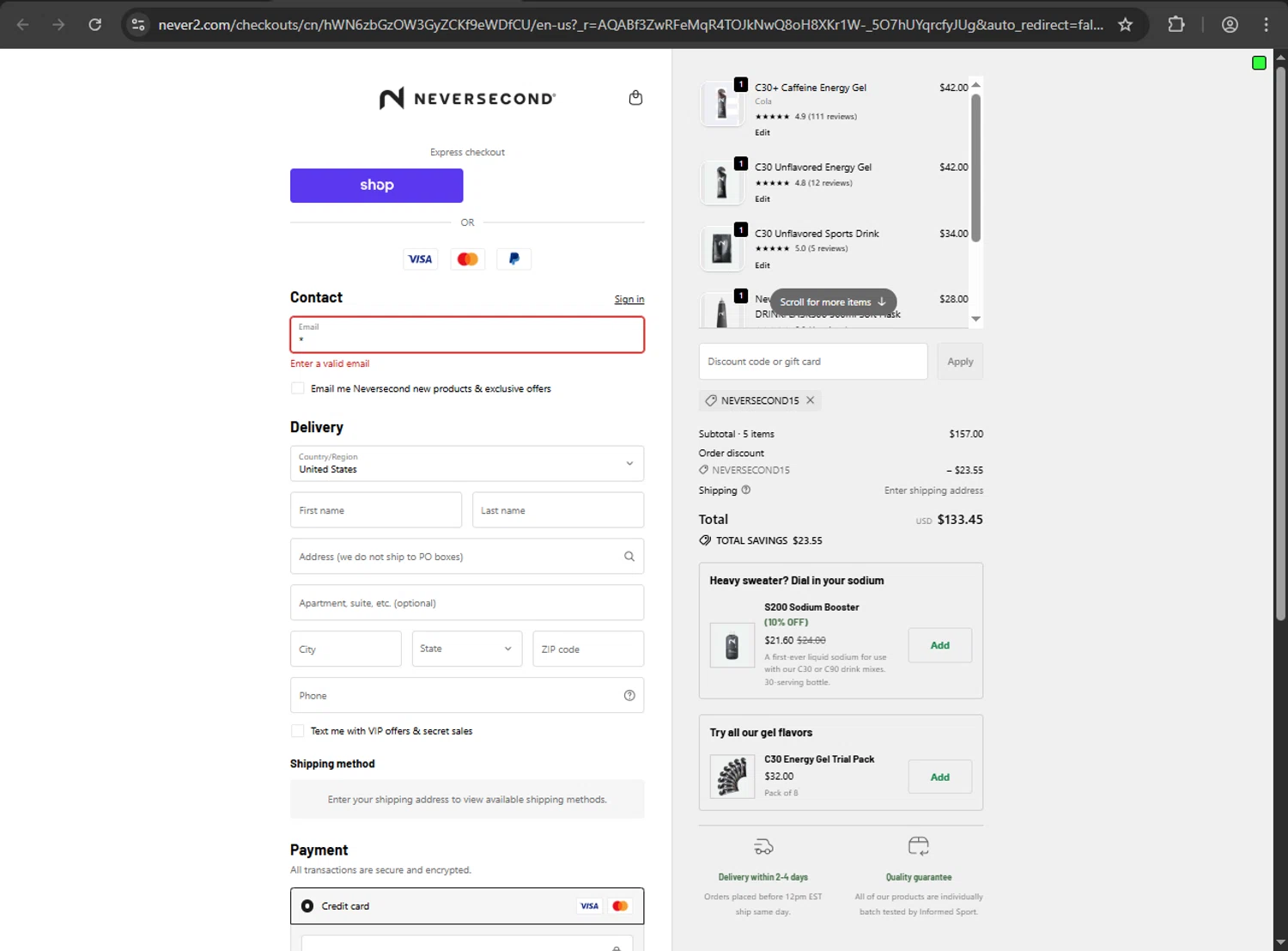Focus the Email input field

click(x=467, y=334)
